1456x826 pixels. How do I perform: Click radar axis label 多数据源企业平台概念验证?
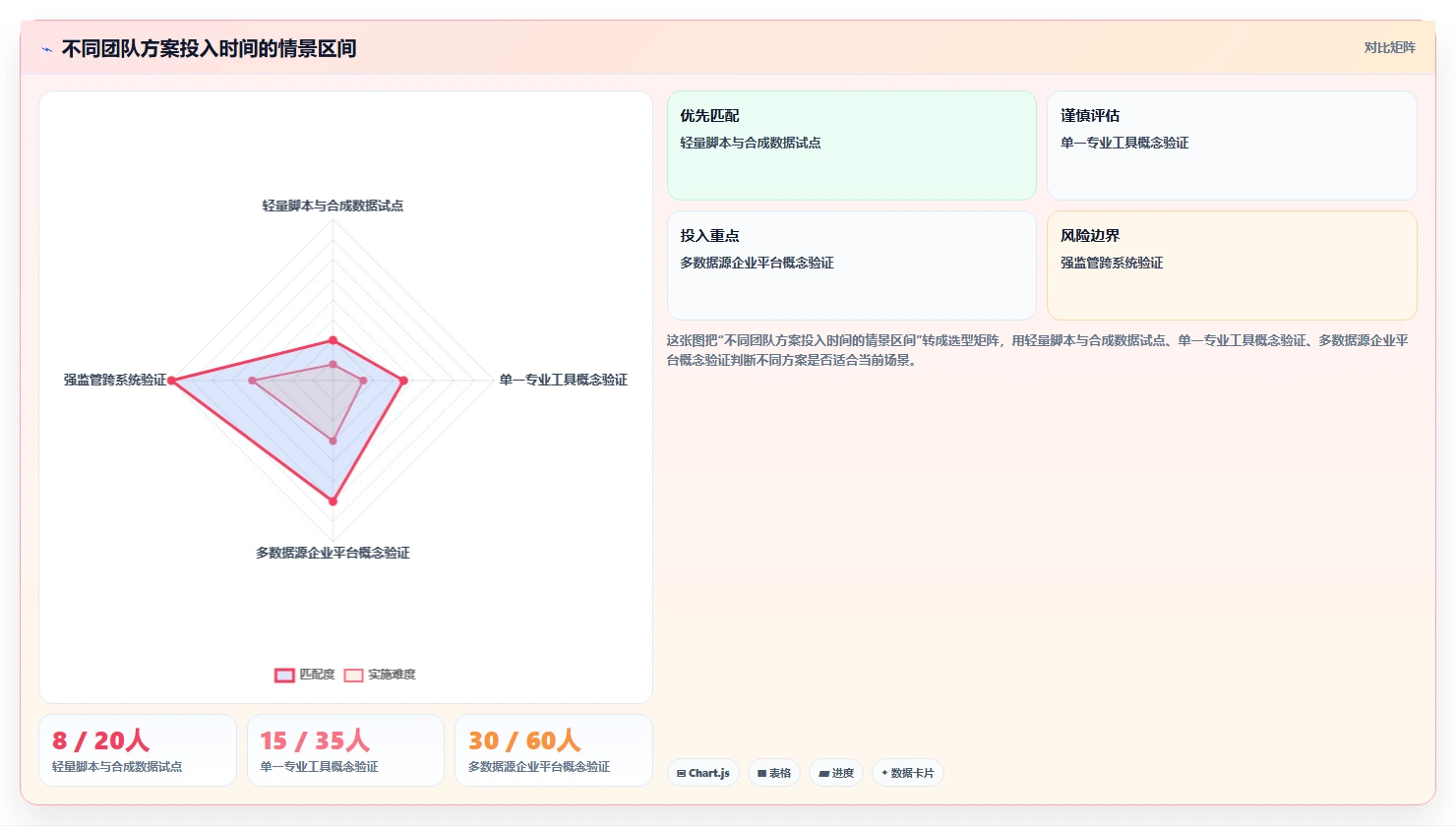tap(333, 553)
